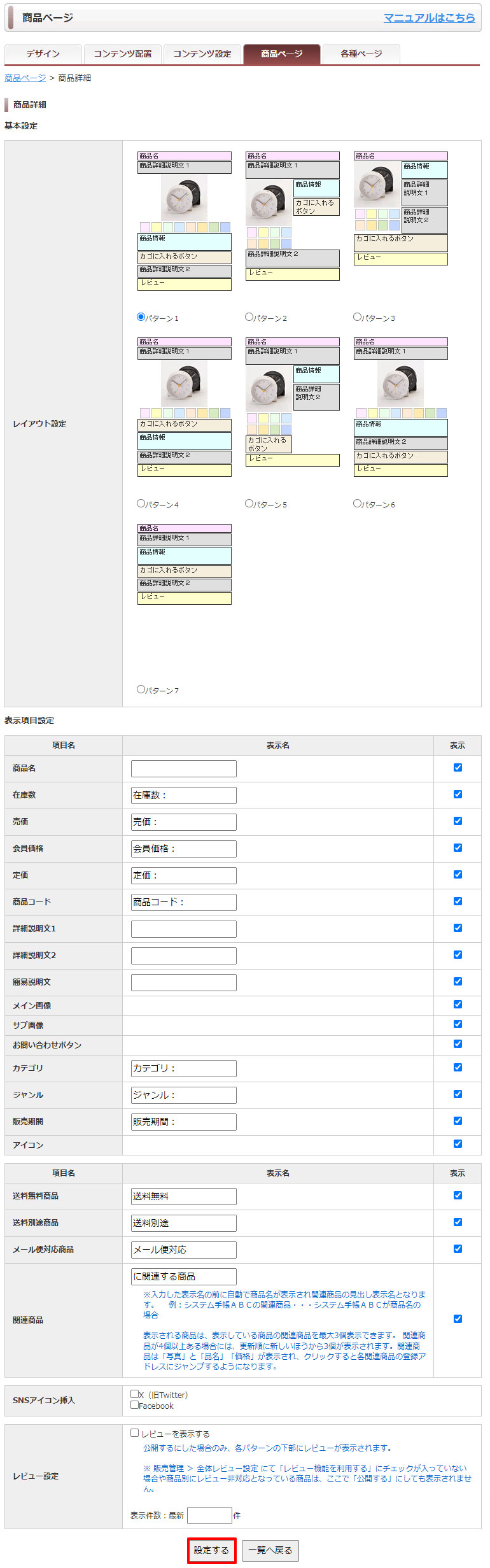
Task: Click the 商品ページ breadcrumb link
Action: coord(25,78)
